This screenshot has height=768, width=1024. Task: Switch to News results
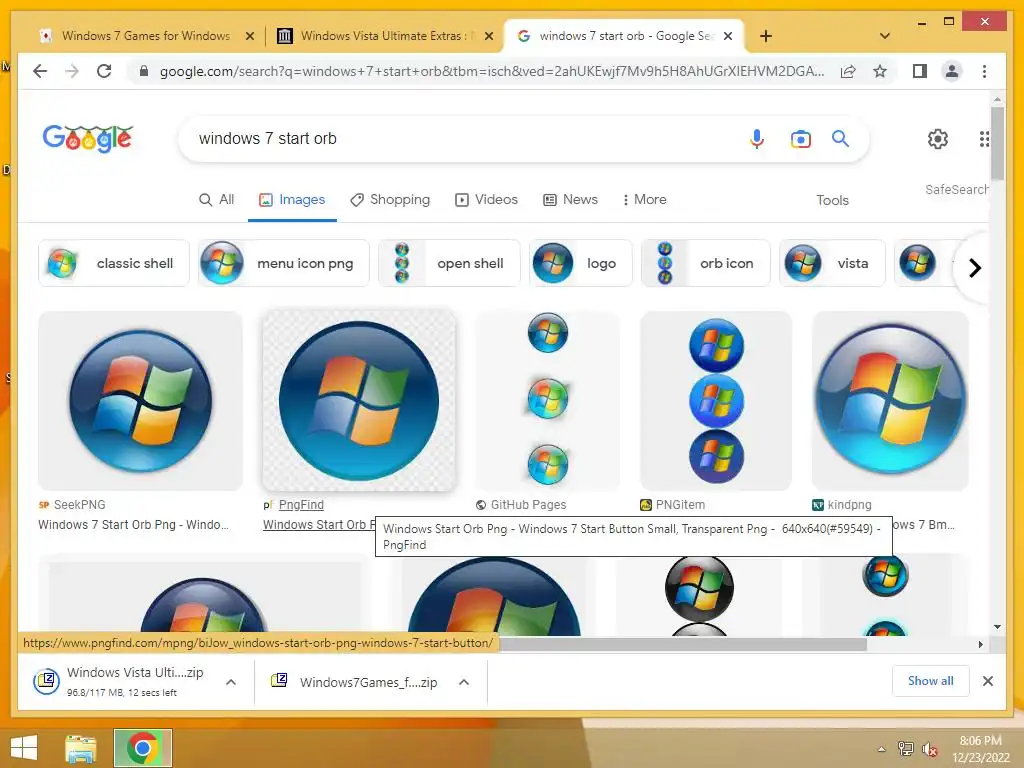click(x=570, y=199)
